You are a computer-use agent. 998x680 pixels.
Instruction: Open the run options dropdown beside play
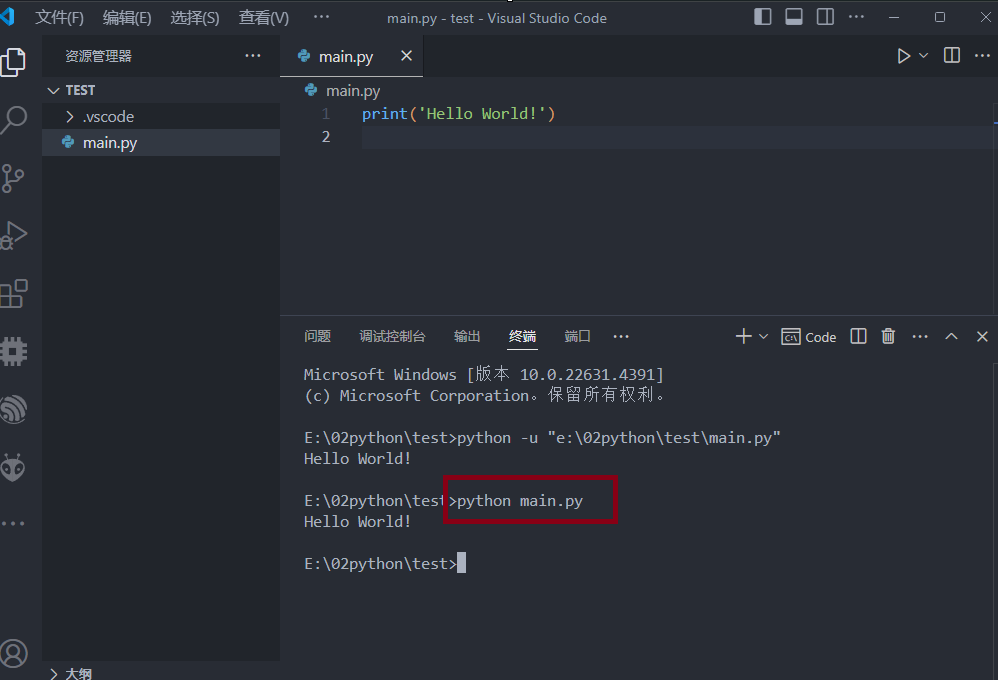click(x=923, y=56)
